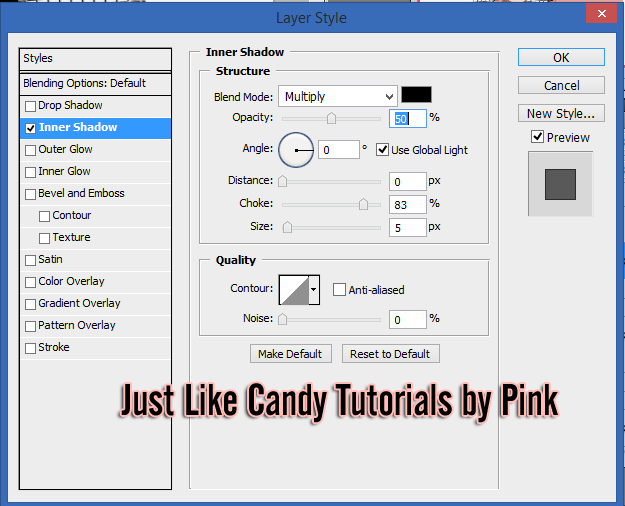625x506 pixels.
Task: Click the style preview thumbnail
Action: pyautogui.click(x=560, y=184)
